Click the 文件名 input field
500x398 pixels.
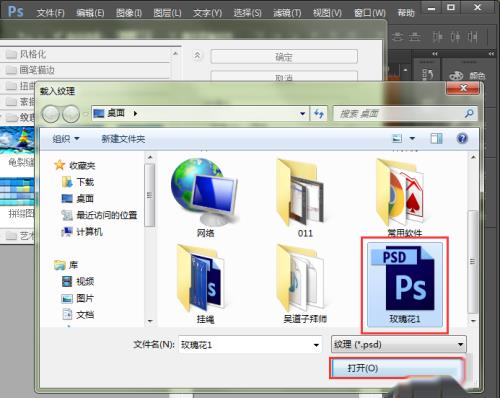pyautogui.click(x=250, y=345)
